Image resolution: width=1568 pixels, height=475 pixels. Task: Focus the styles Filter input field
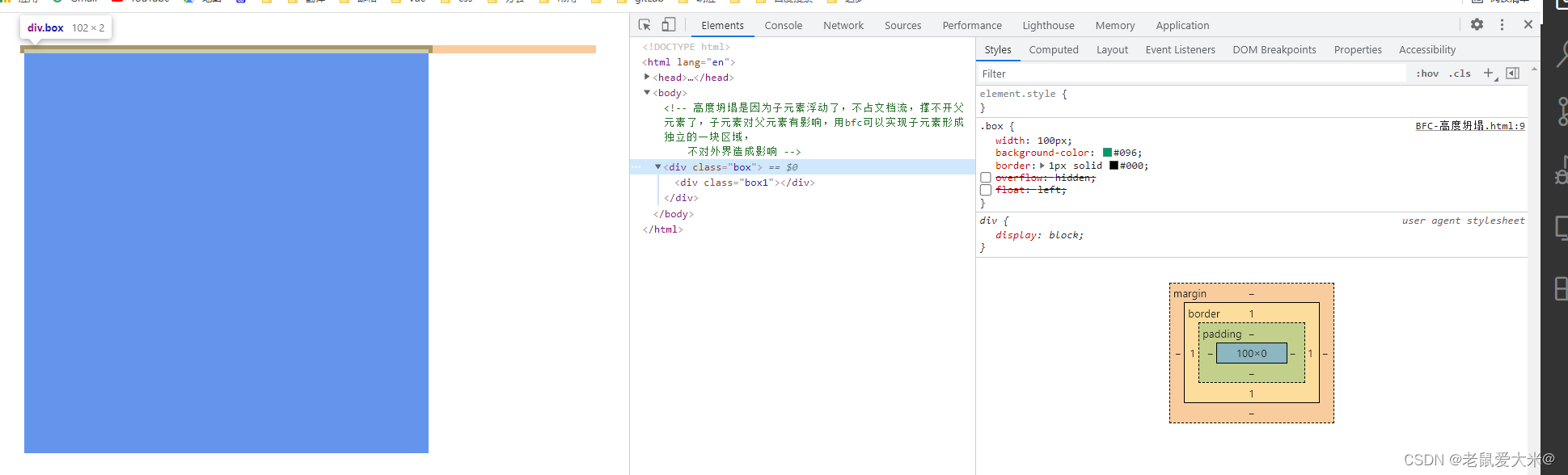[x=1193, y=74]
